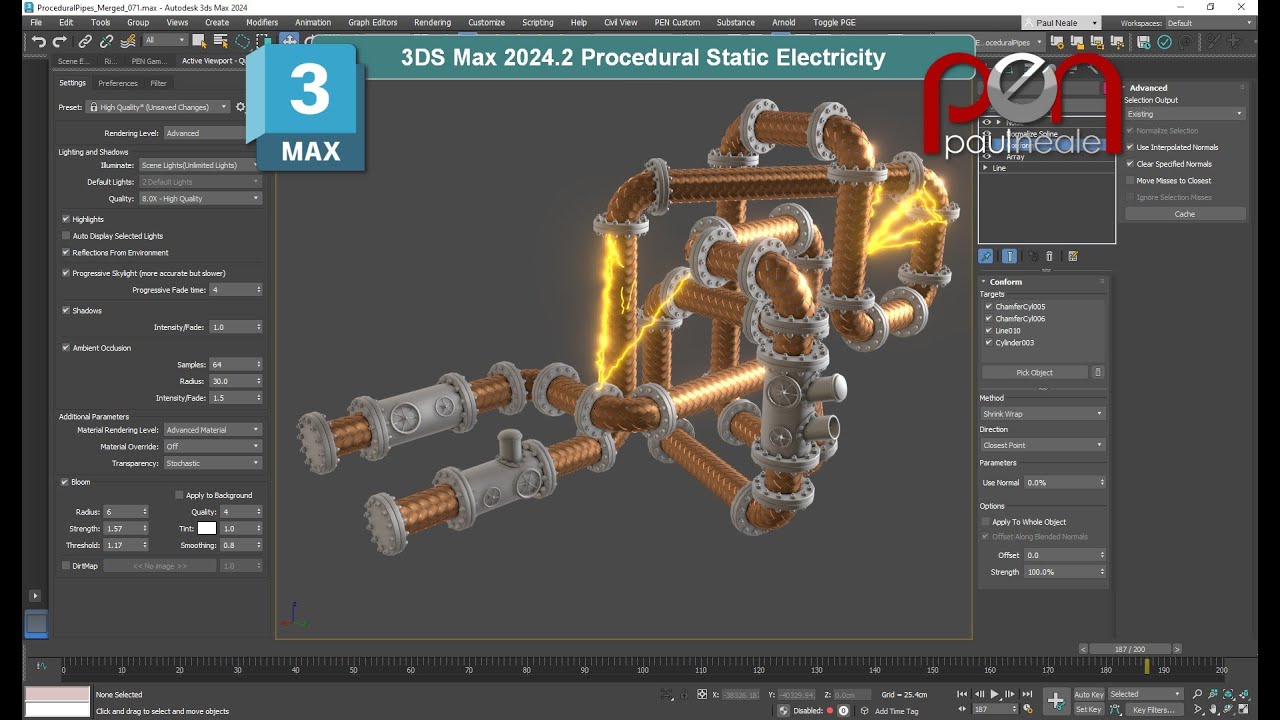Click Go to End playback button
The width and height of the screenshot is (1280, 720).
click(x=1026, y=694)
